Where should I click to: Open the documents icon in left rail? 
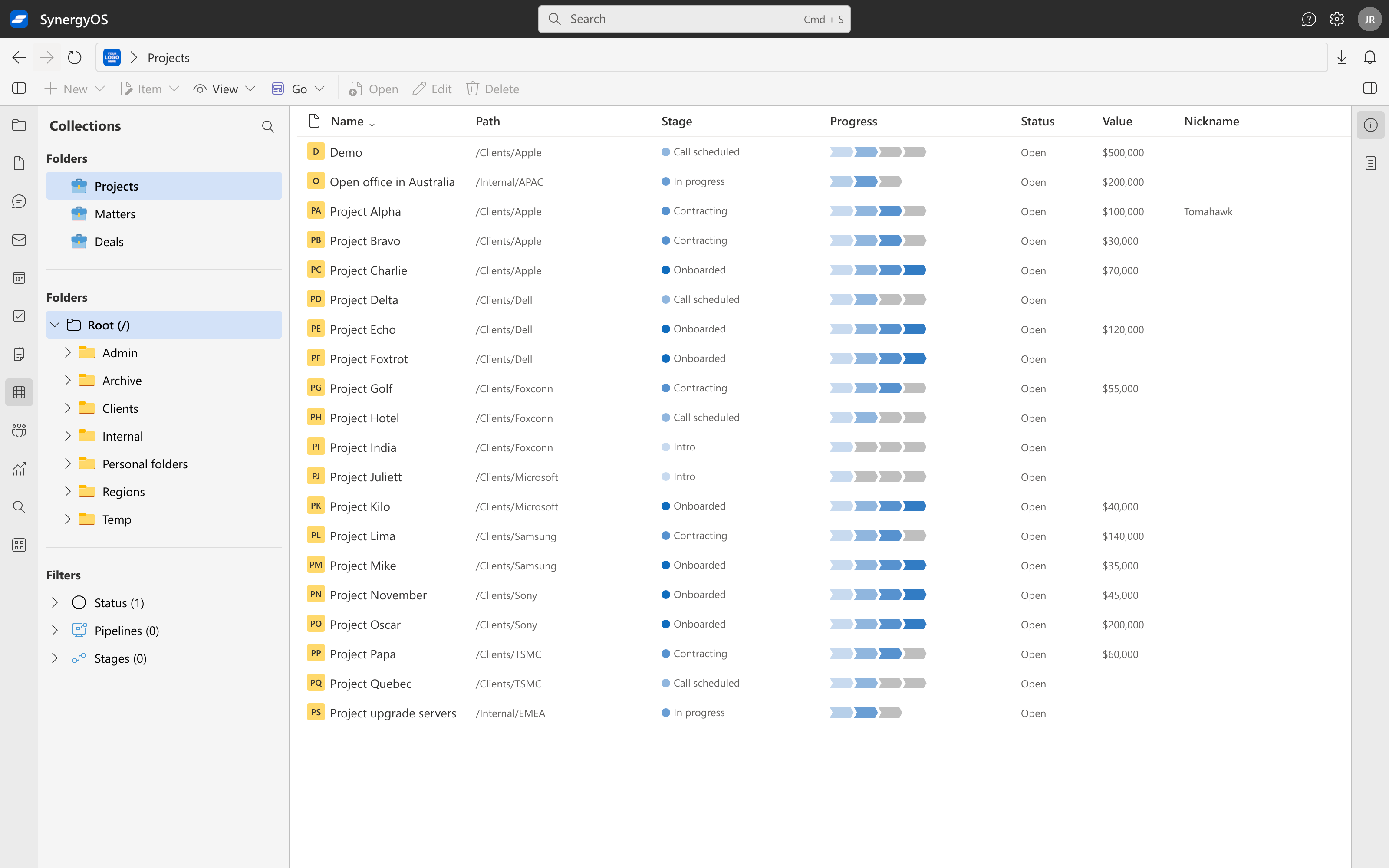[x=19, y=163]
